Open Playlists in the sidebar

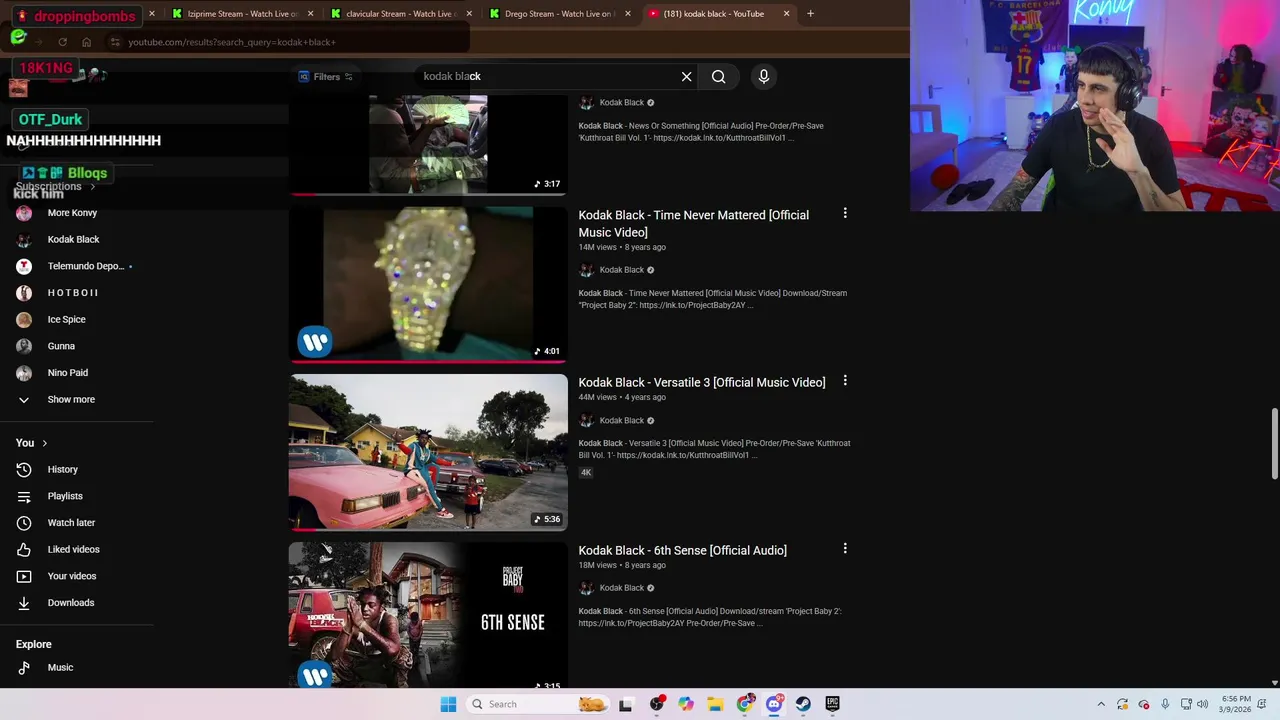(65, 496)
